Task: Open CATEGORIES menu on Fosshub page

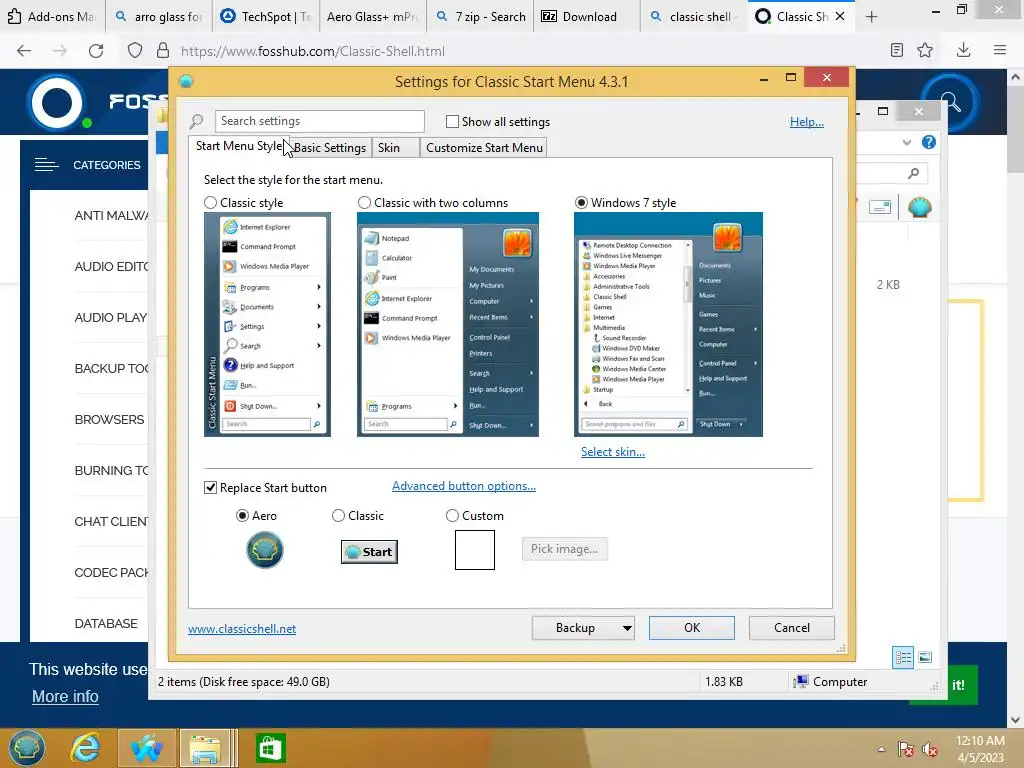Action: pyautogui.click(x=88, y=165)
